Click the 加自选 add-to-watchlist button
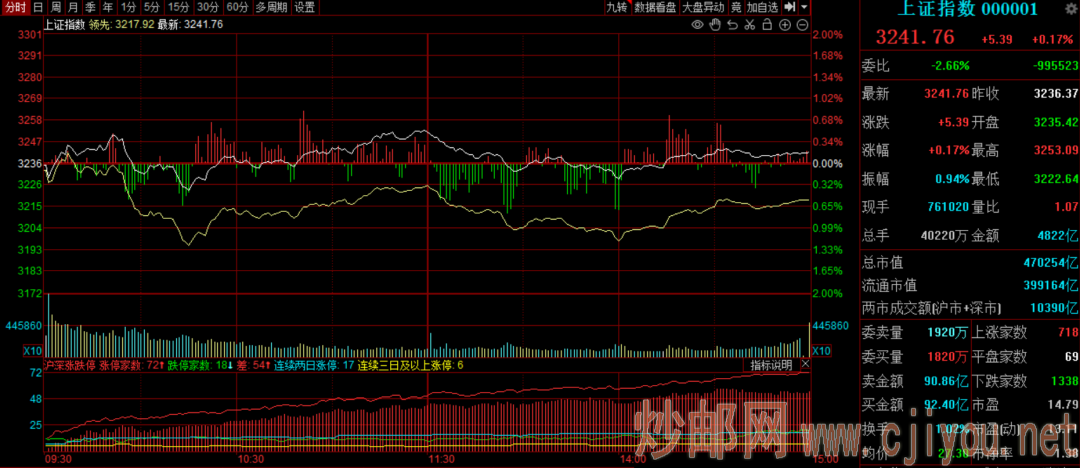1080x468 pixels. [764, 7]
